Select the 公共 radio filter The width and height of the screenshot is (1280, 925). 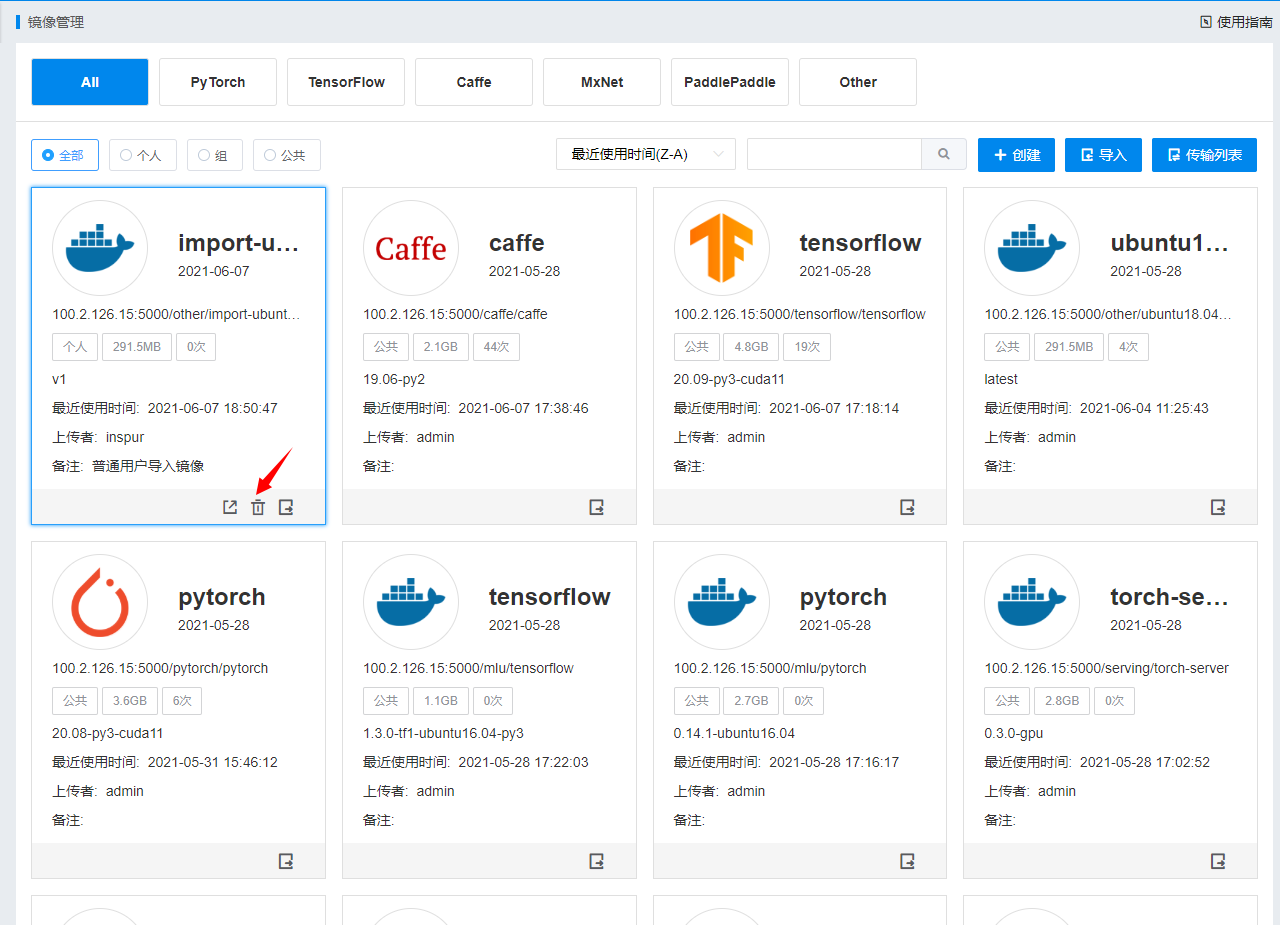(x=286, y=155)
